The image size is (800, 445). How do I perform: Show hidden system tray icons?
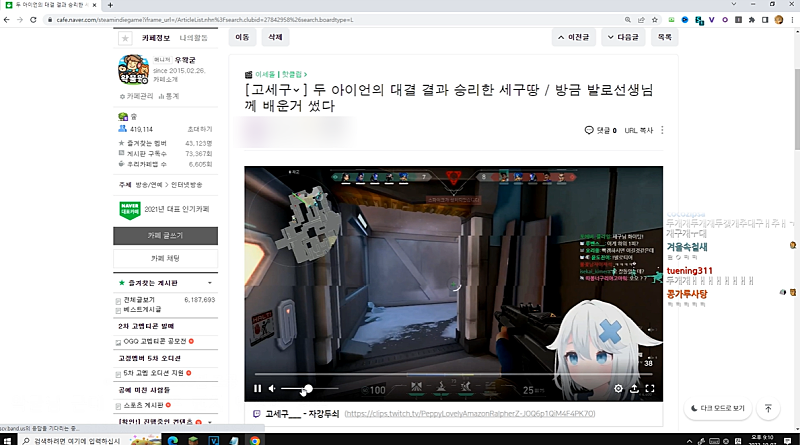pos(689,441)
